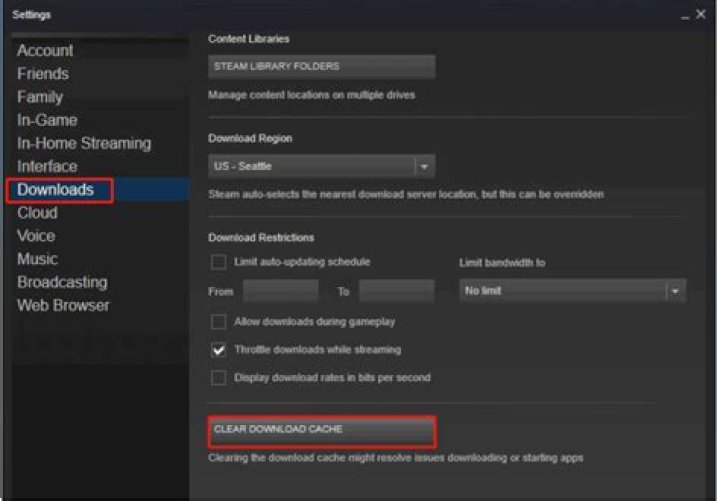Go to Voice settings
This screenshot has height=501, width=720.
point(36,236)
